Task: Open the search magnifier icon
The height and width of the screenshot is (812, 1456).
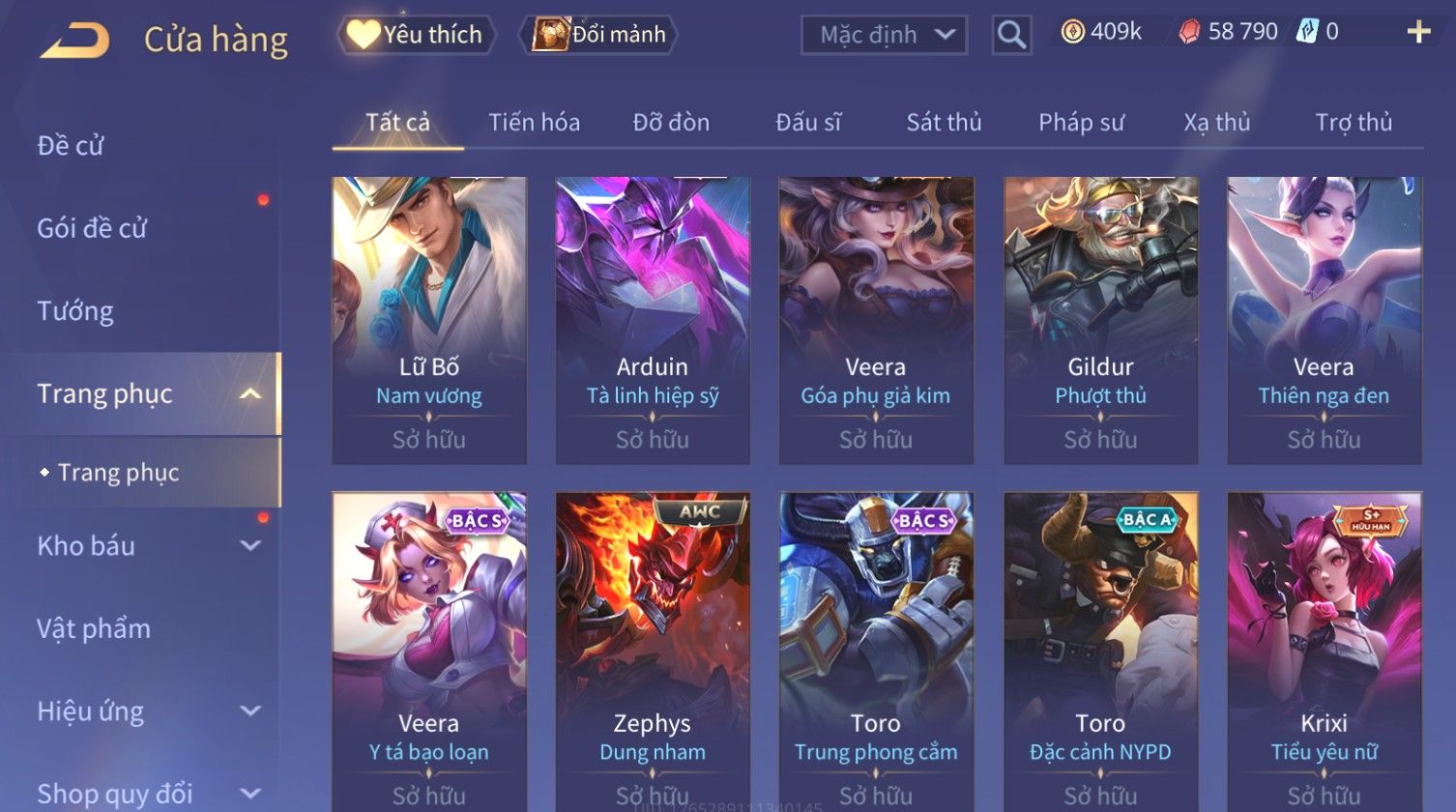Action: (x=1011, y=35)
